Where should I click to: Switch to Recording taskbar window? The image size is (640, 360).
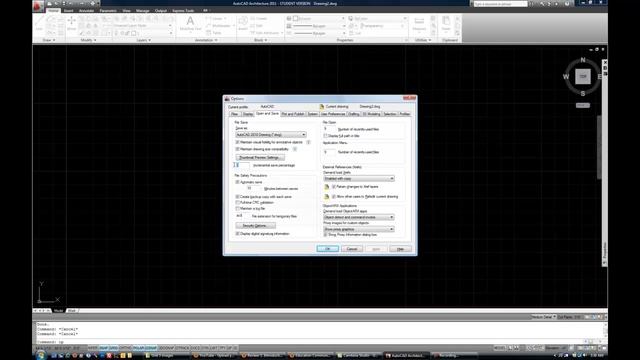click(x=454, y=356)
